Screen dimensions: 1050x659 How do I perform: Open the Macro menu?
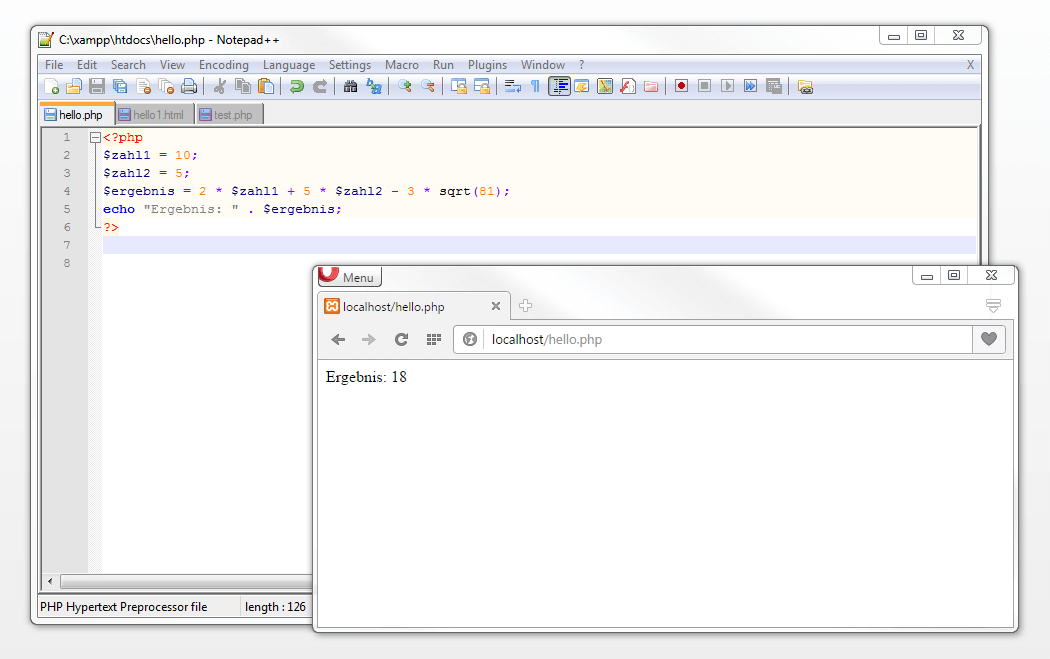point(402,65)
